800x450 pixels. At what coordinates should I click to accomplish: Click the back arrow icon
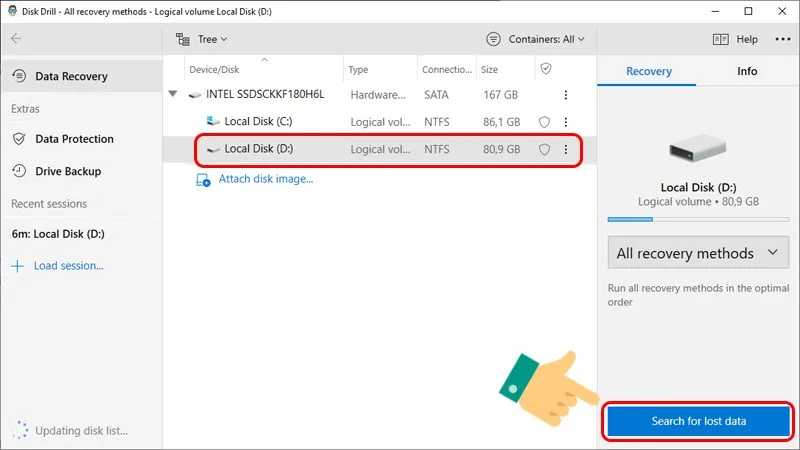click(x=17, y=39)
